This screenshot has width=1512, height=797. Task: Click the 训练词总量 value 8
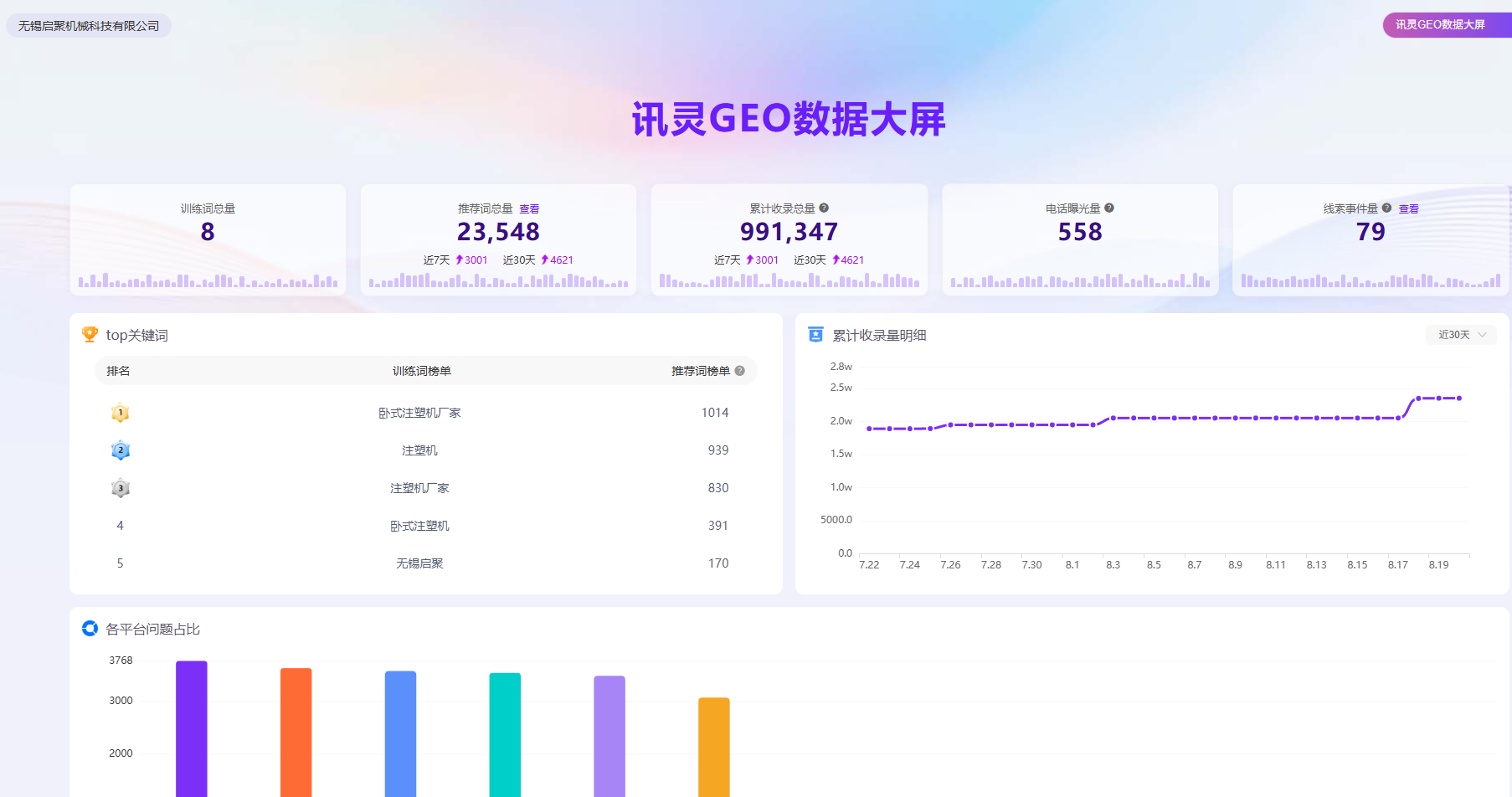208,232
